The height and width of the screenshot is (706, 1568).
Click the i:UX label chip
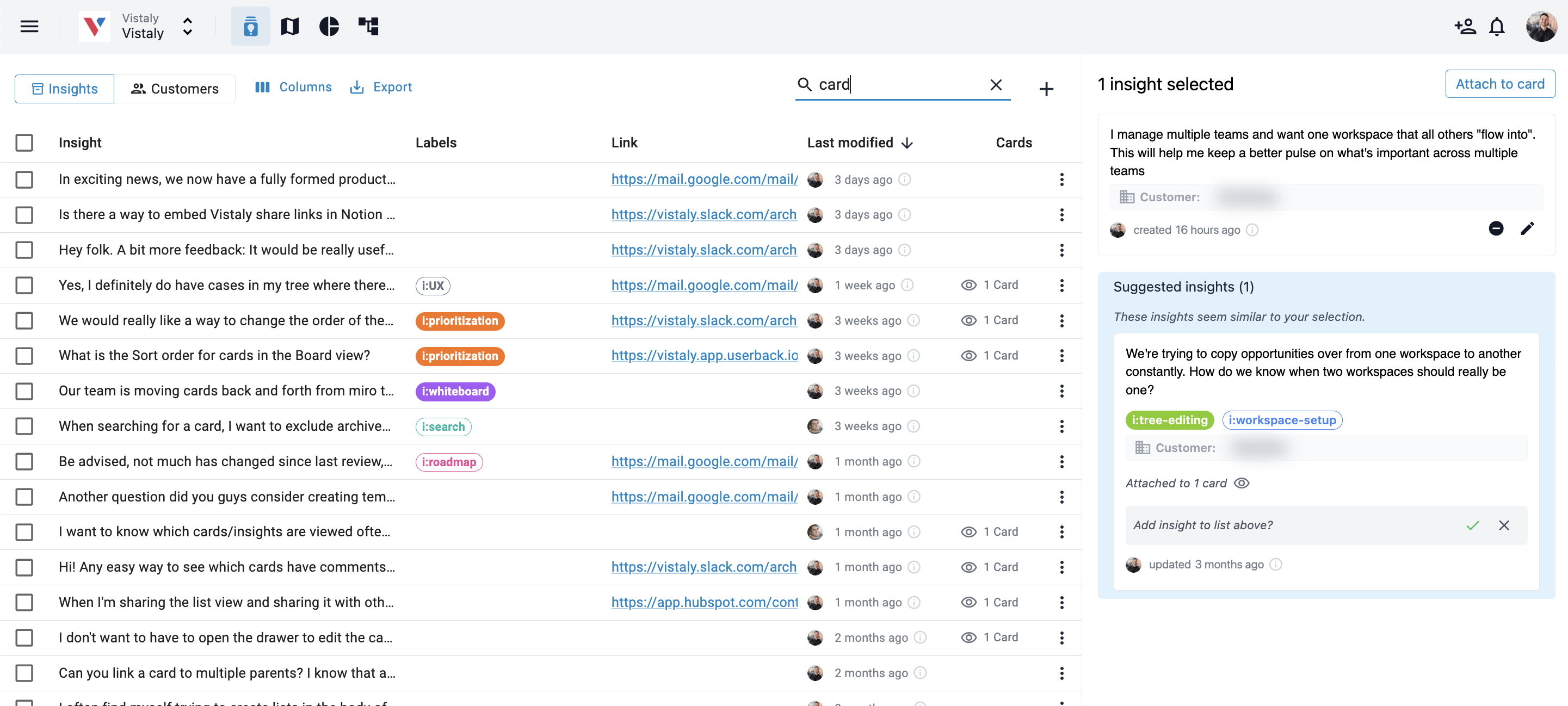(433, 286)
